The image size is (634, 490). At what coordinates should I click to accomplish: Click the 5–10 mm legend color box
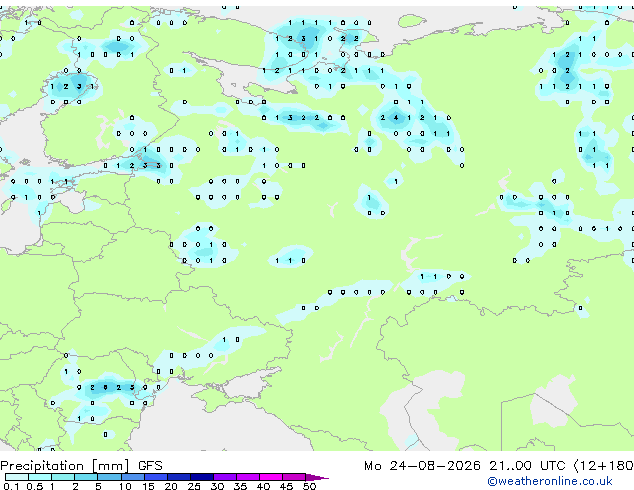click(109, 477)
